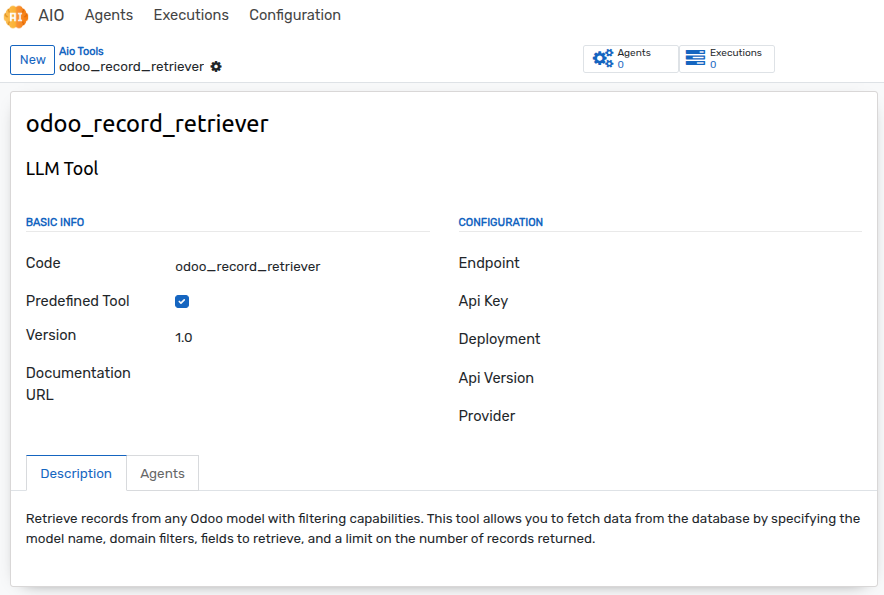The width and height of the screenshot is (884, 595).
Task: Click the Executions server icon in stat button
Action: (x=695, y=58)
